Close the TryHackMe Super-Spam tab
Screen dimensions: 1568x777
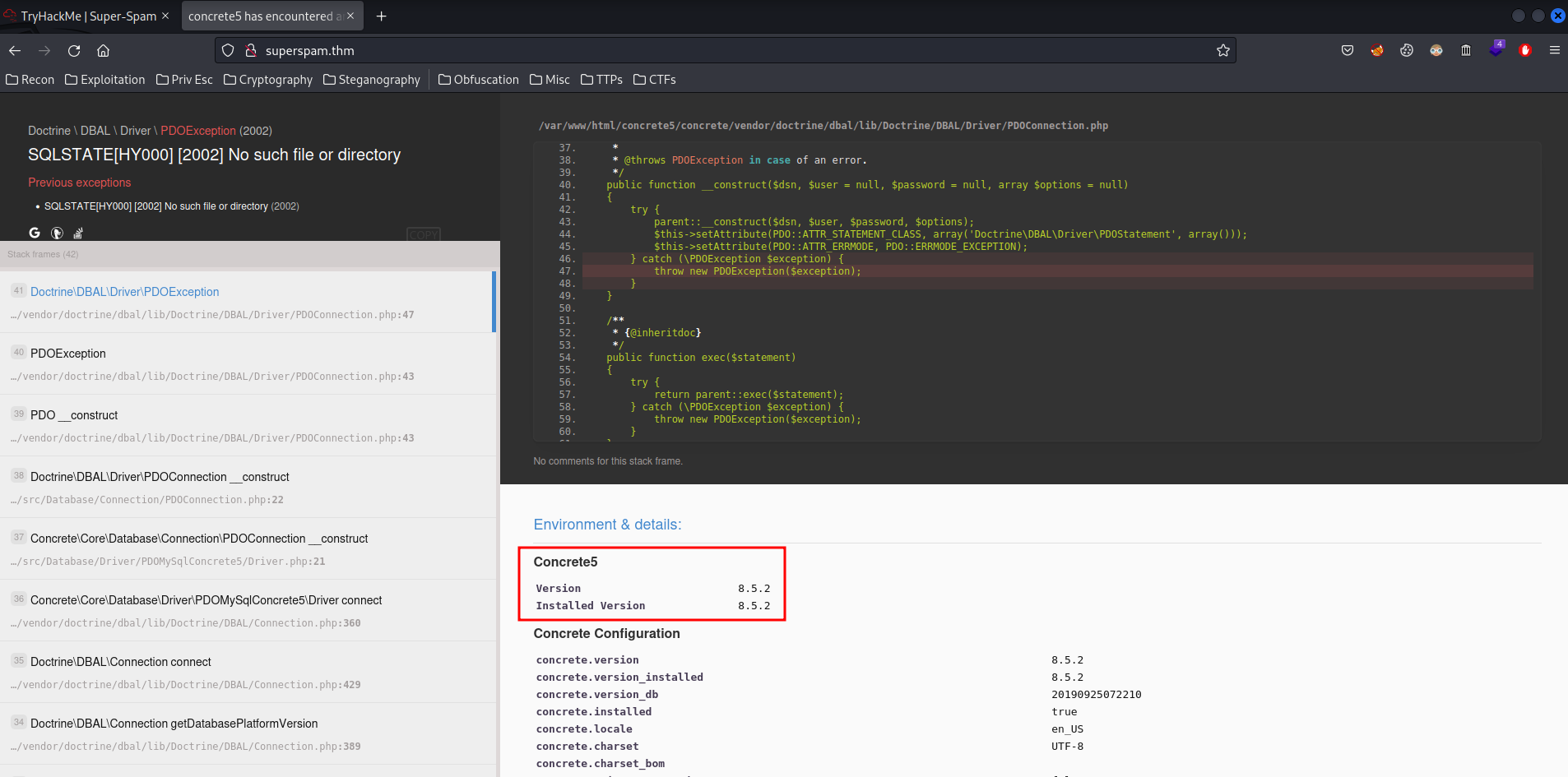click(x=165, y=16)
